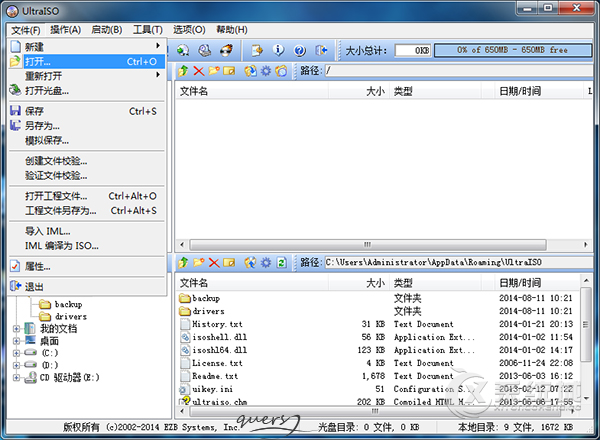Click the red X delete icon in image toolbar
Viewport: 600px width, 440px height.
click(x=199, y=71)
